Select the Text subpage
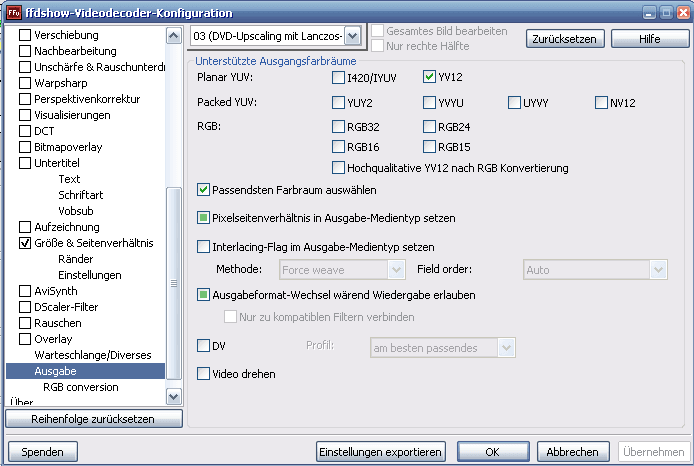This screenshot has width=694, height=466. (69, 179)
